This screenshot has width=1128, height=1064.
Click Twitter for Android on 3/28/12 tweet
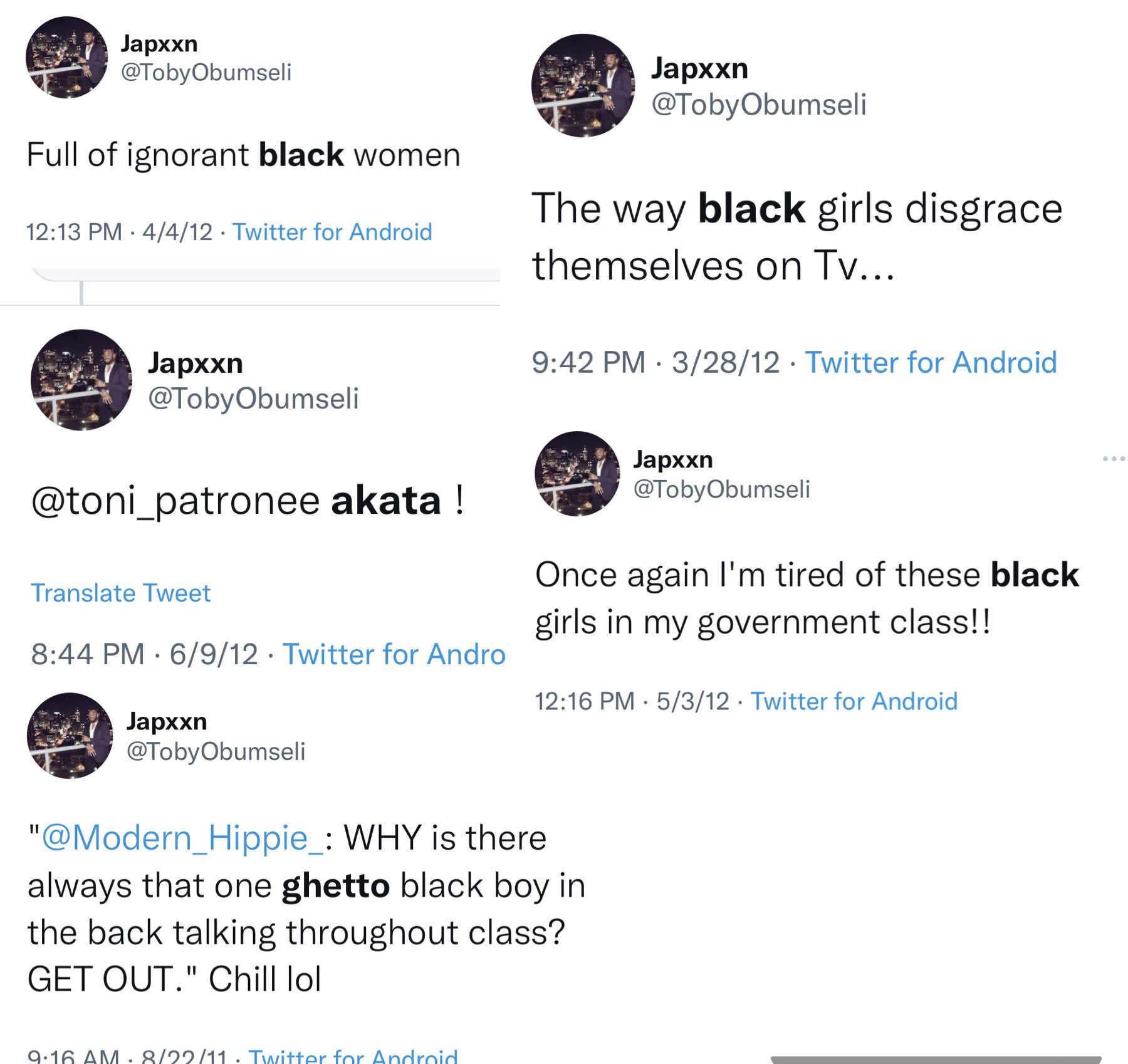coord(931,362)
